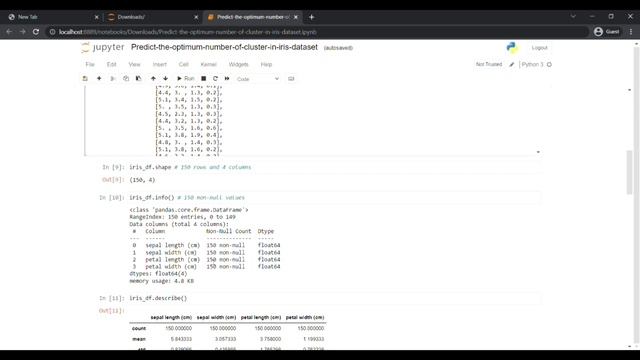Close the Downloads/ browser tab

point(196,17)
